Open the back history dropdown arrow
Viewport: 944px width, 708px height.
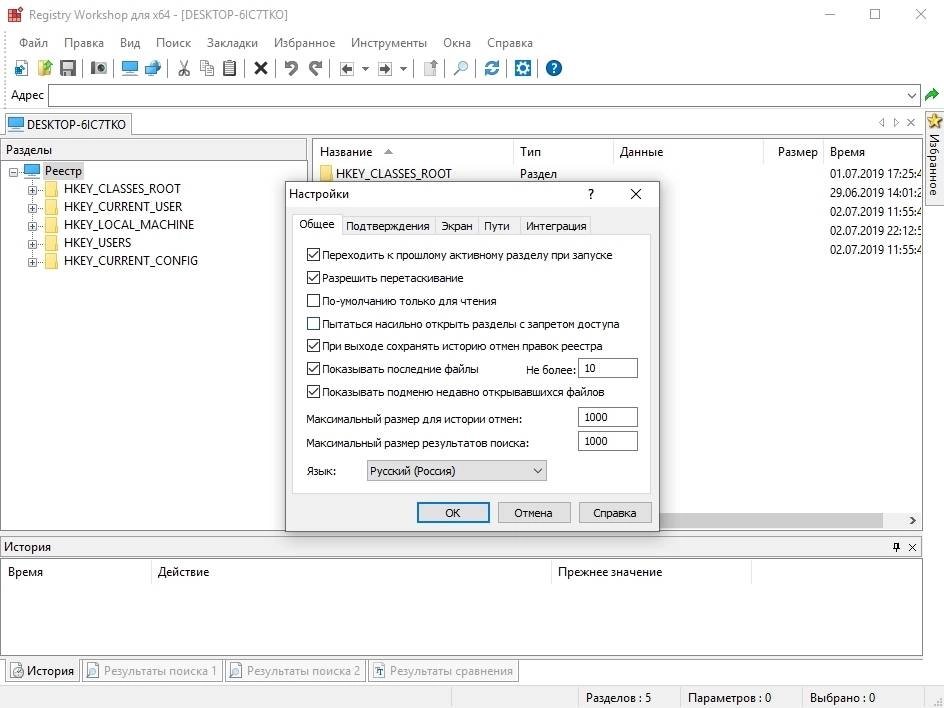pyautogui.click(x=365, y=69)
